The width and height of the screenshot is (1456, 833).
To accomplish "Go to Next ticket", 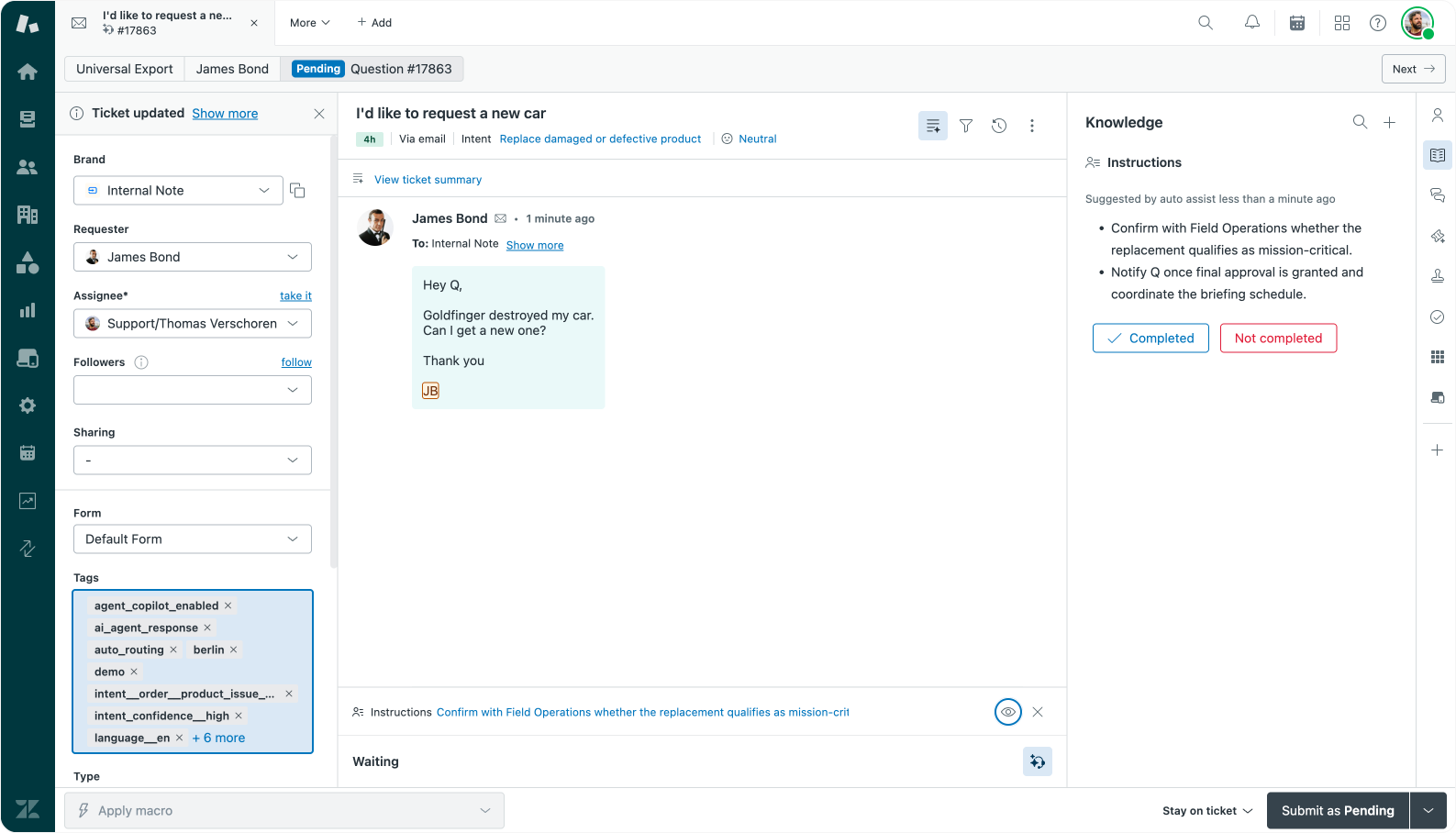I will [x=1414, y=69].
